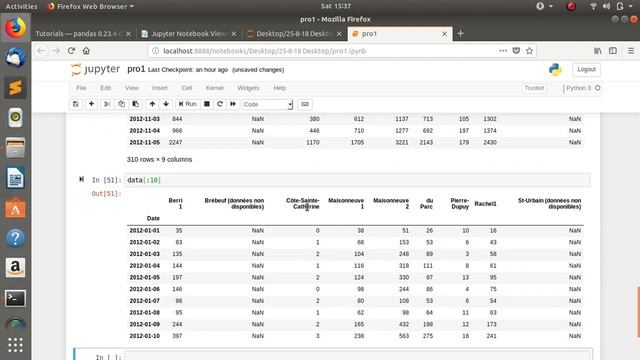Paste cells below icon

pyautogui.click(x=136, y=104)
